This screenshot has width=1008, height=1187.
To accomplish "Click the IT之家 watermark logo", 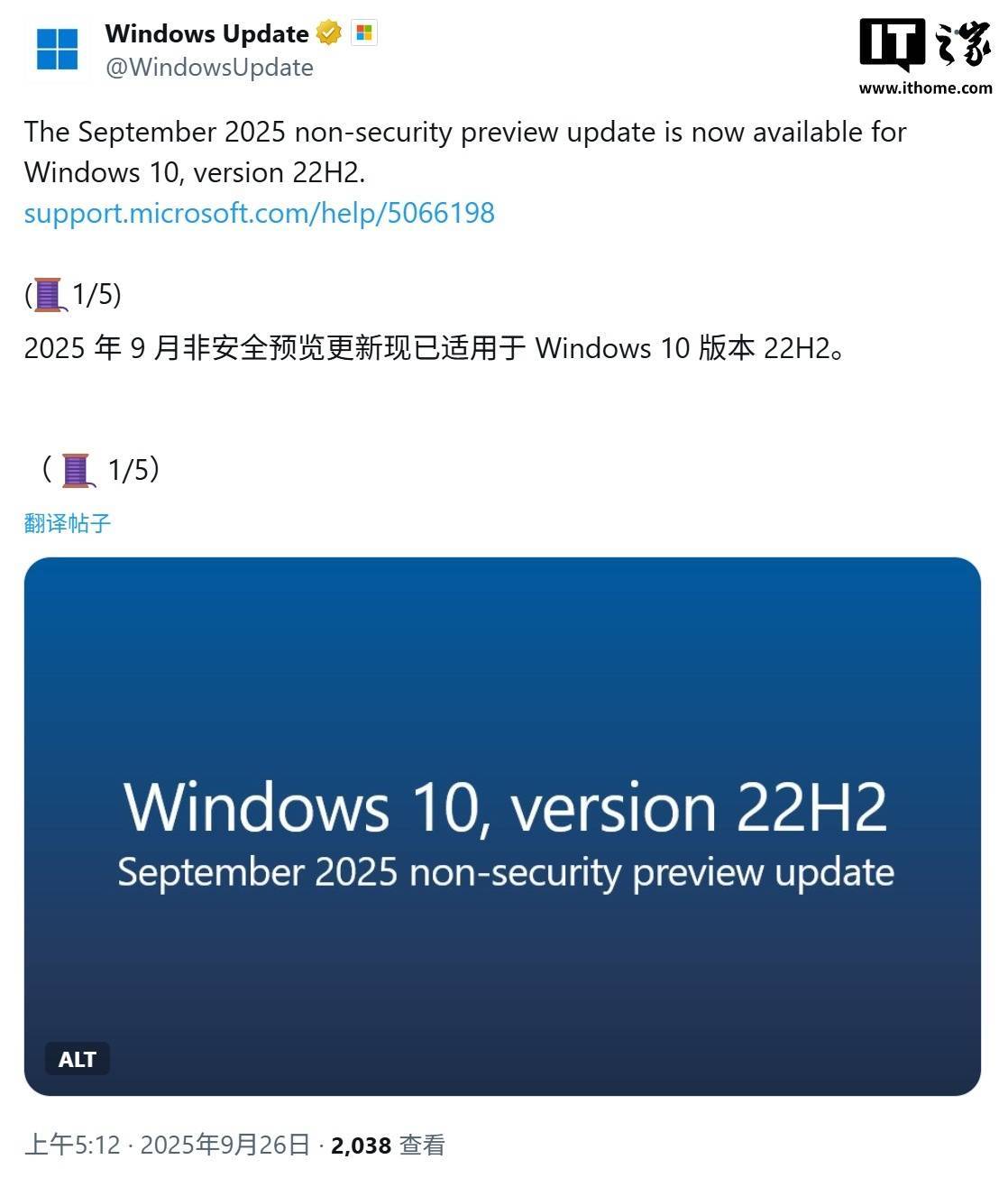I will coord(925,45).
